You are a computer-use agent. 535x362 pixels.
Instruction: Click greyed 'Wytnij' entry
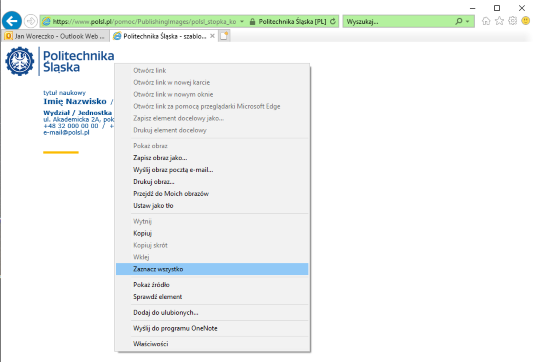point(212,221)
